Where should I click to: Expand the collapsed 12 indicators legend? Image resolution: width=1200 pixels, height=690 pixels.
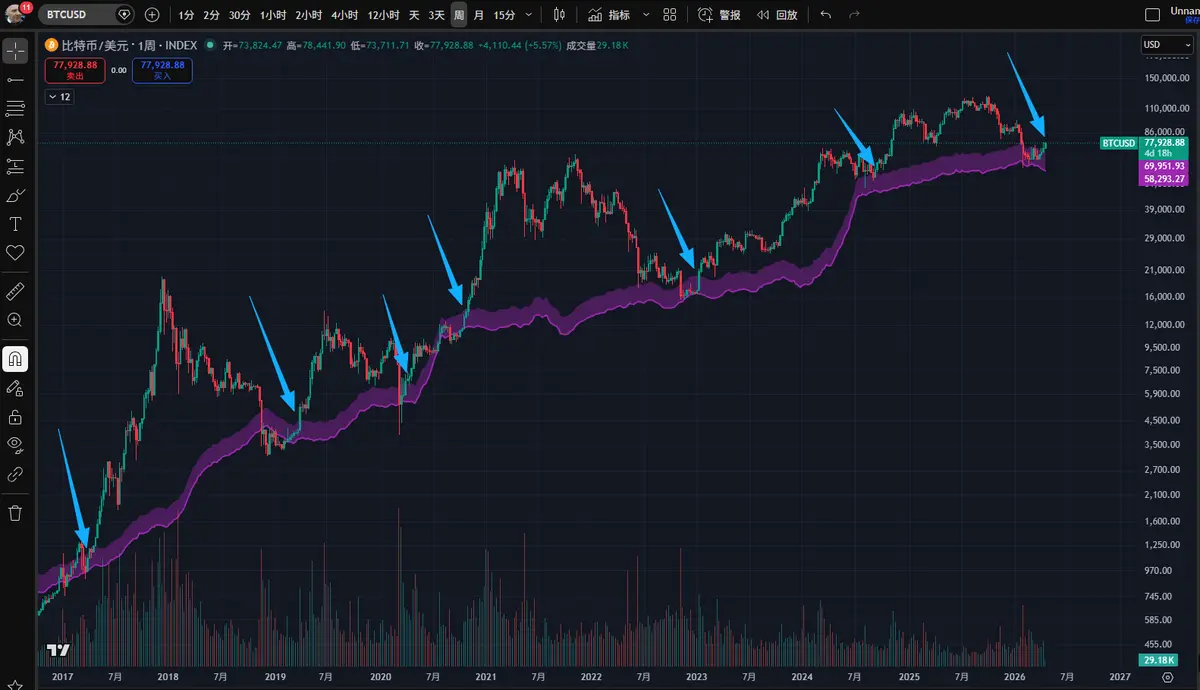click(59, 97)
